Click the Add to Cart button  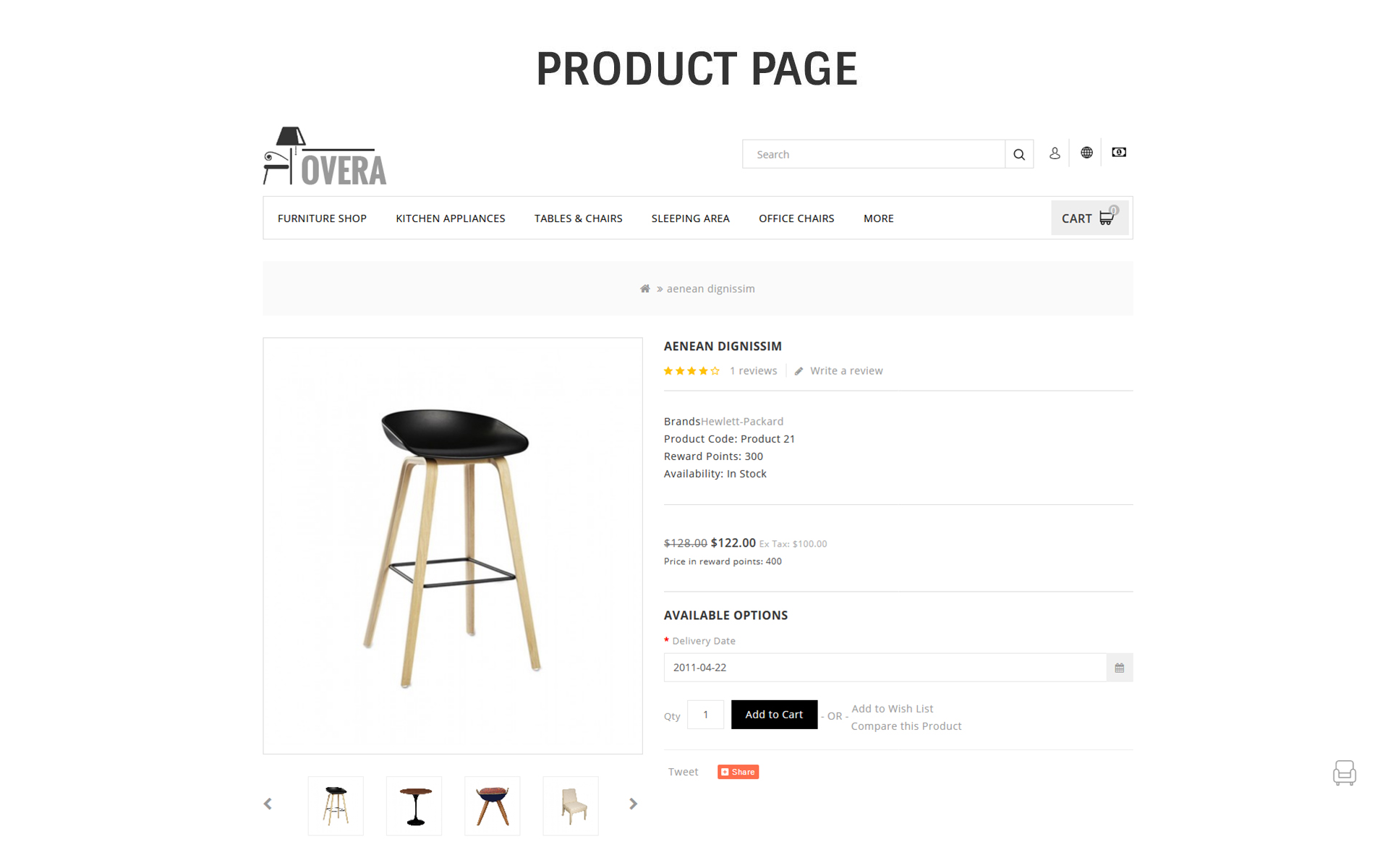774,715
